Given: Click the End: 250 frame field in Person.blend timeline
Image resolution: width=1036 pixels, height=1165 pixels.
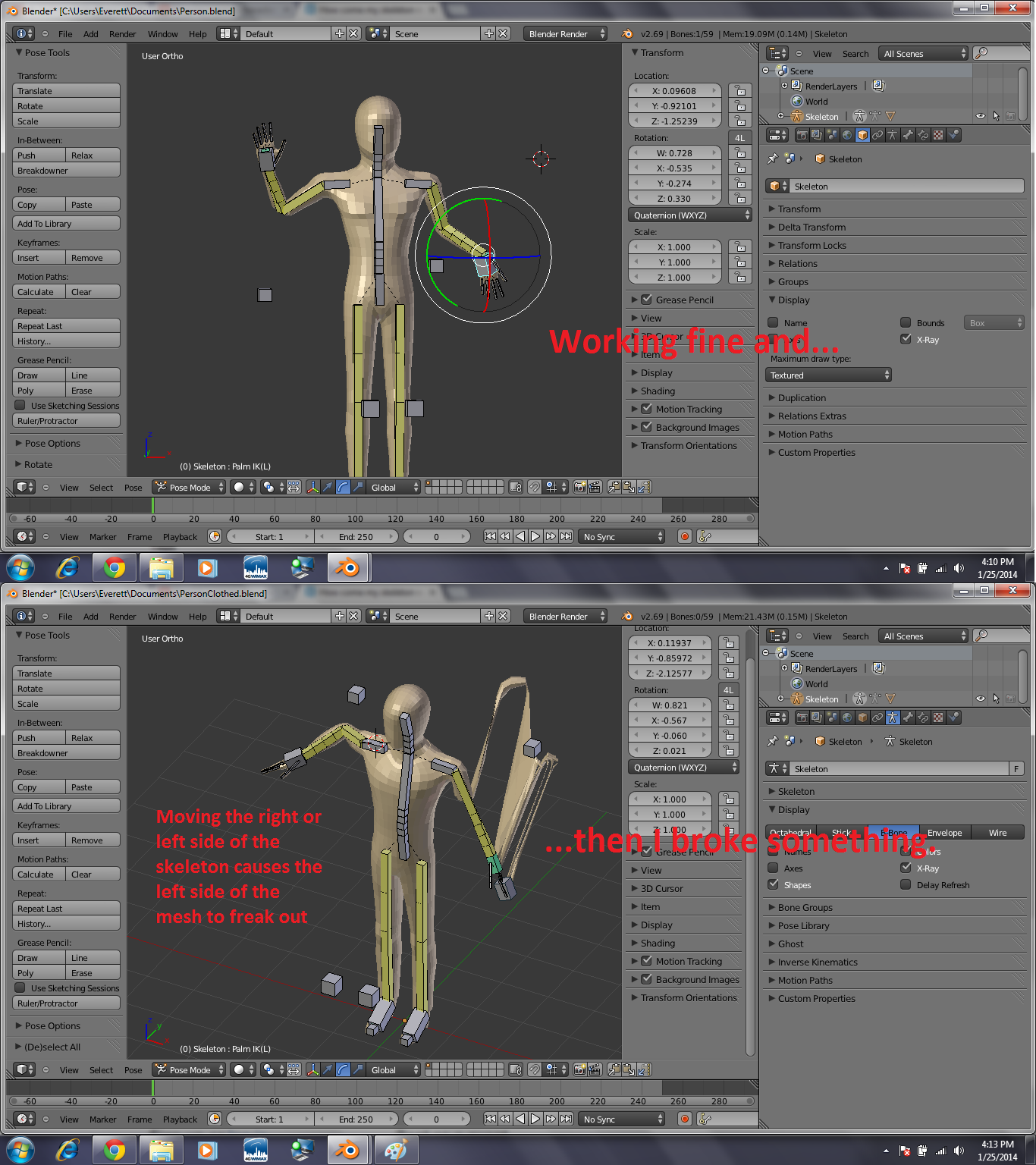Looking at the screenshot, I should coord(356,536).
